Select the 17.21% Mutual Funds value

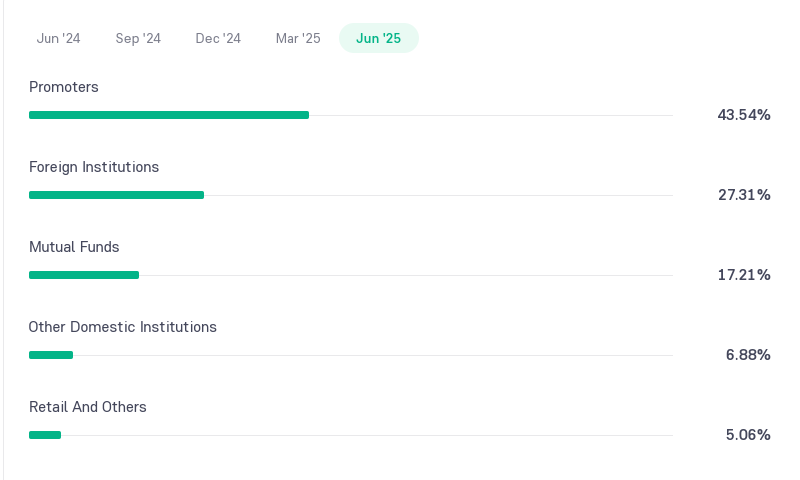point(744,275)
